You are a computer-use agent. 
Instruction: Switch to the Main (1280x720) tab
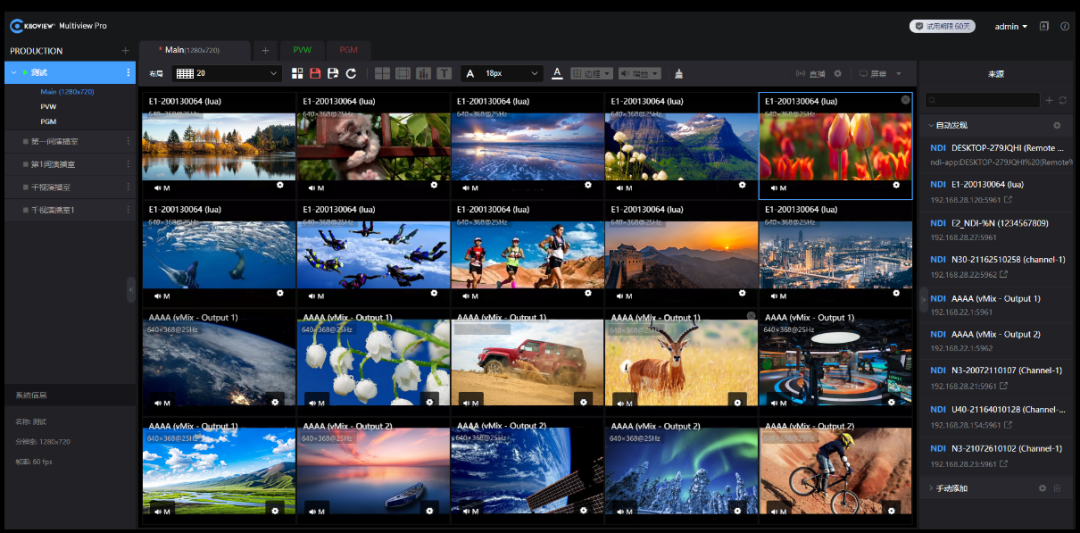point(195,50)
